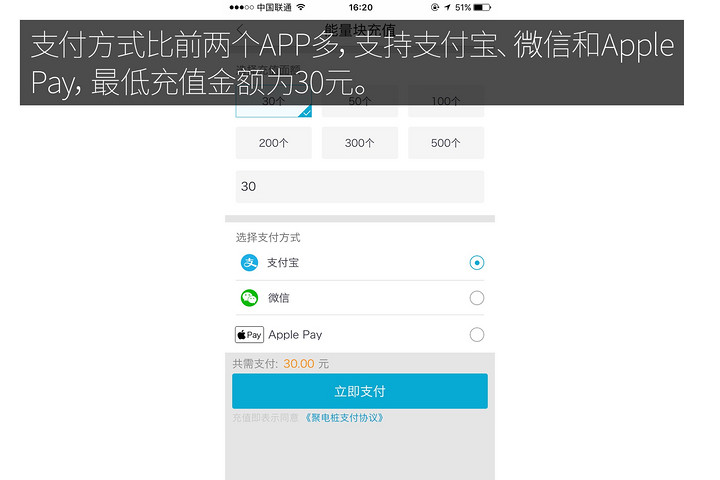Viewport: 720px width, 480px height.
Task: Click the rotation lock icon in status bar
Action: pyautogui.click(x=435, y=7)
